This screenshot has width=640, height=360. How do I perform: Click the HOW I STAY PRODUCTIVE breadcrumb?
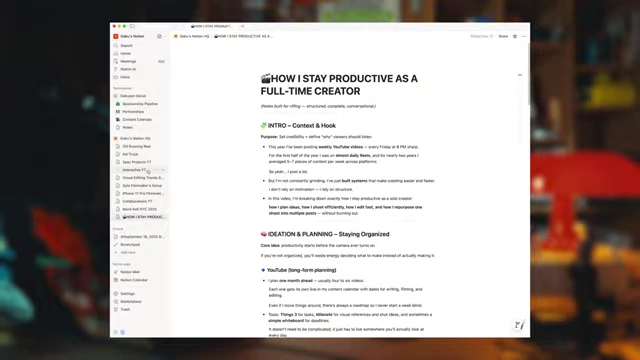click(x=244, y=36)
